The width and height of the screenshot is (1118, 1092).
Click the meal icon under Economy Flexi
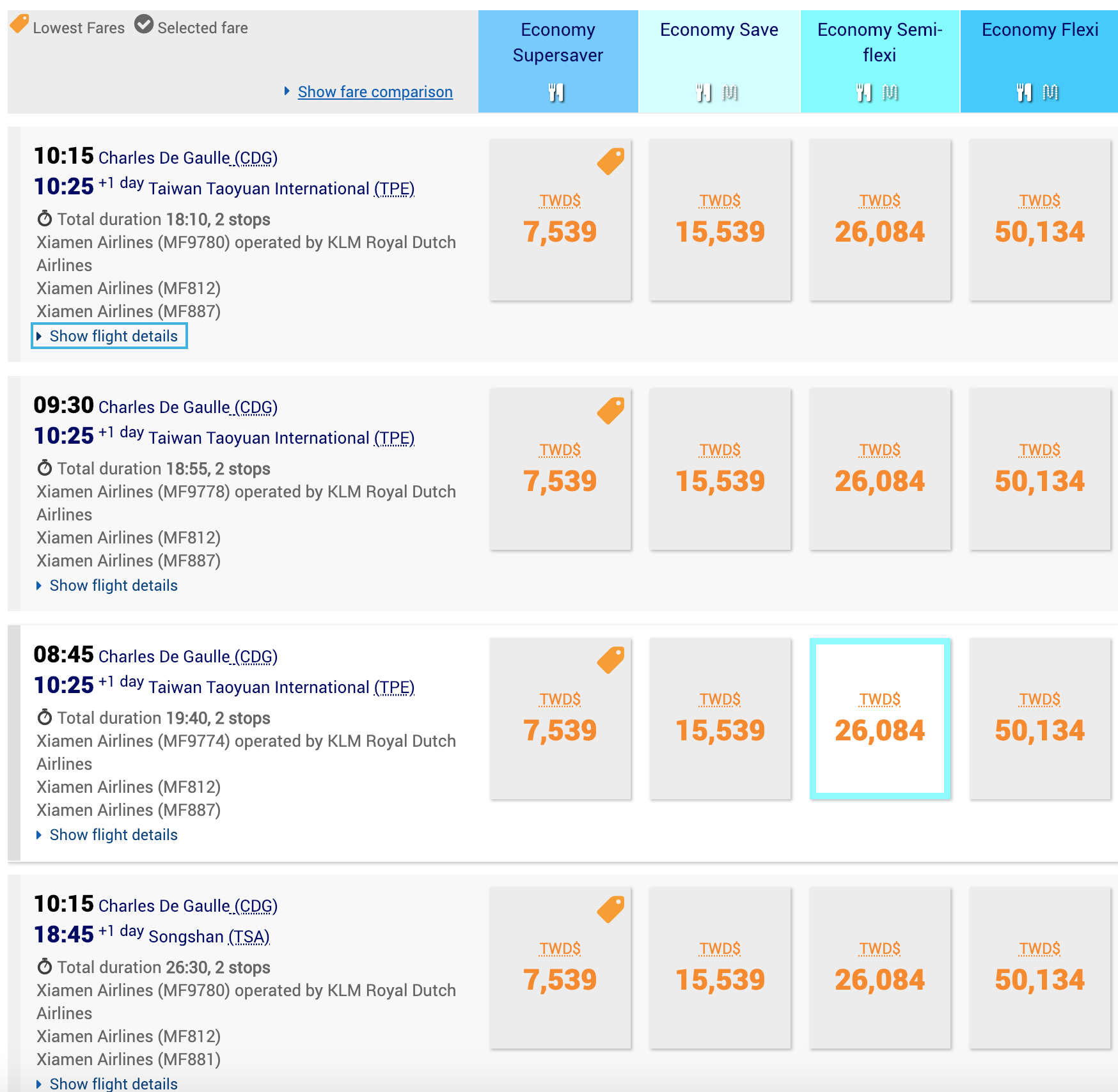pyautogui.click(x=1025, y=93)
